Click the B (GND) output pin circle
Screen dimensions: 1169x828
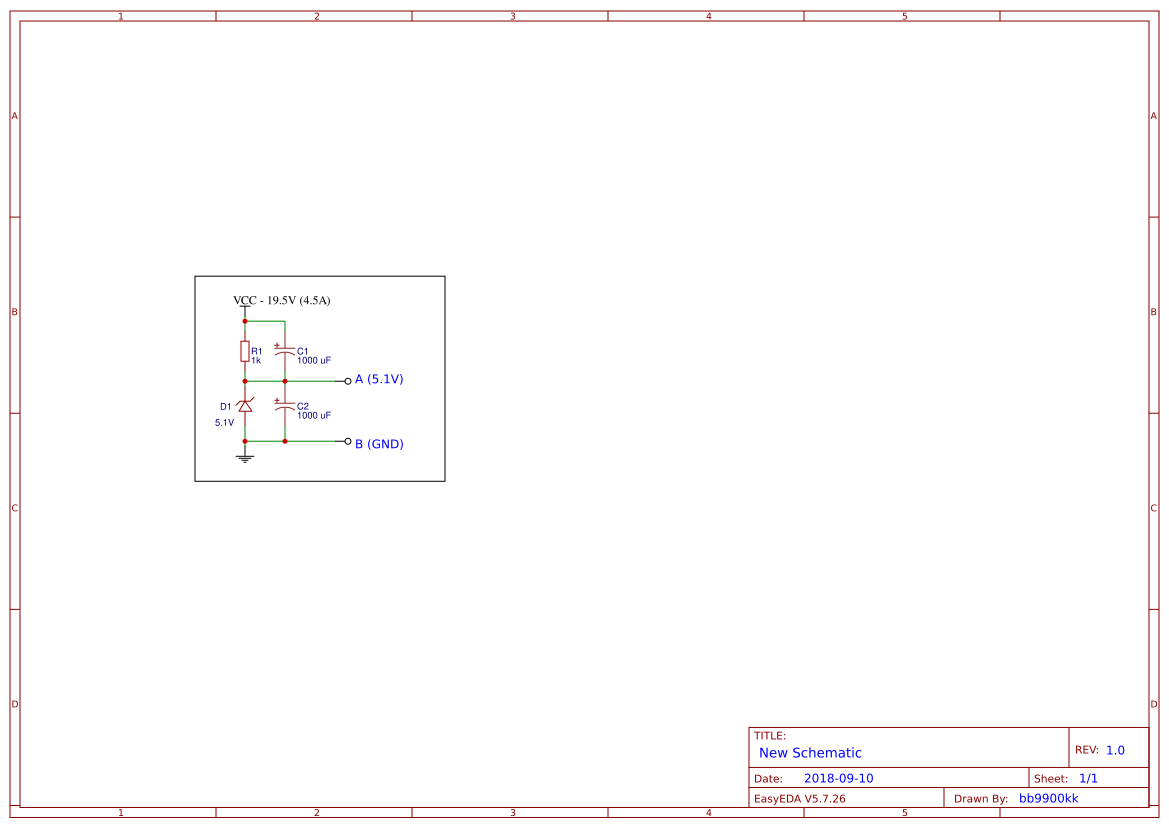(348, 440)
